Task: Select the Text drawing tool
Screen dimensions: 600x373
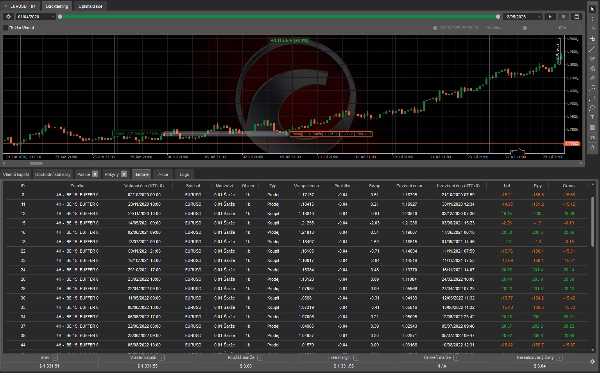Action: tap(592, 117)
